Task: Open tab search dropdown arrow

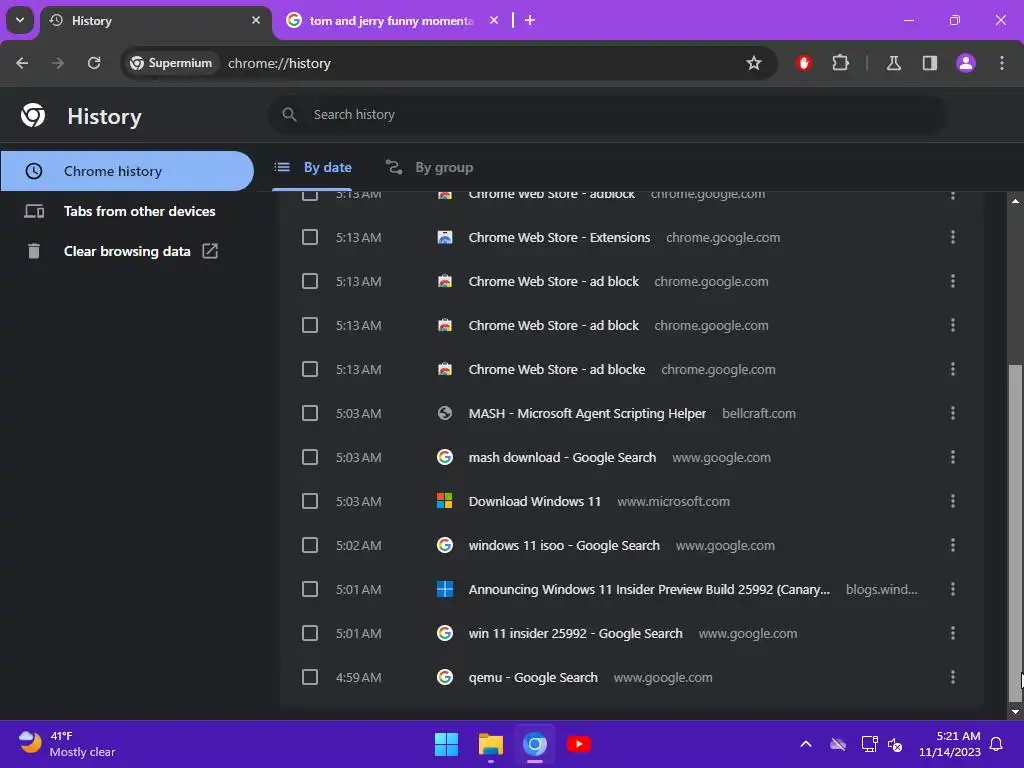Action: (20, 20)
